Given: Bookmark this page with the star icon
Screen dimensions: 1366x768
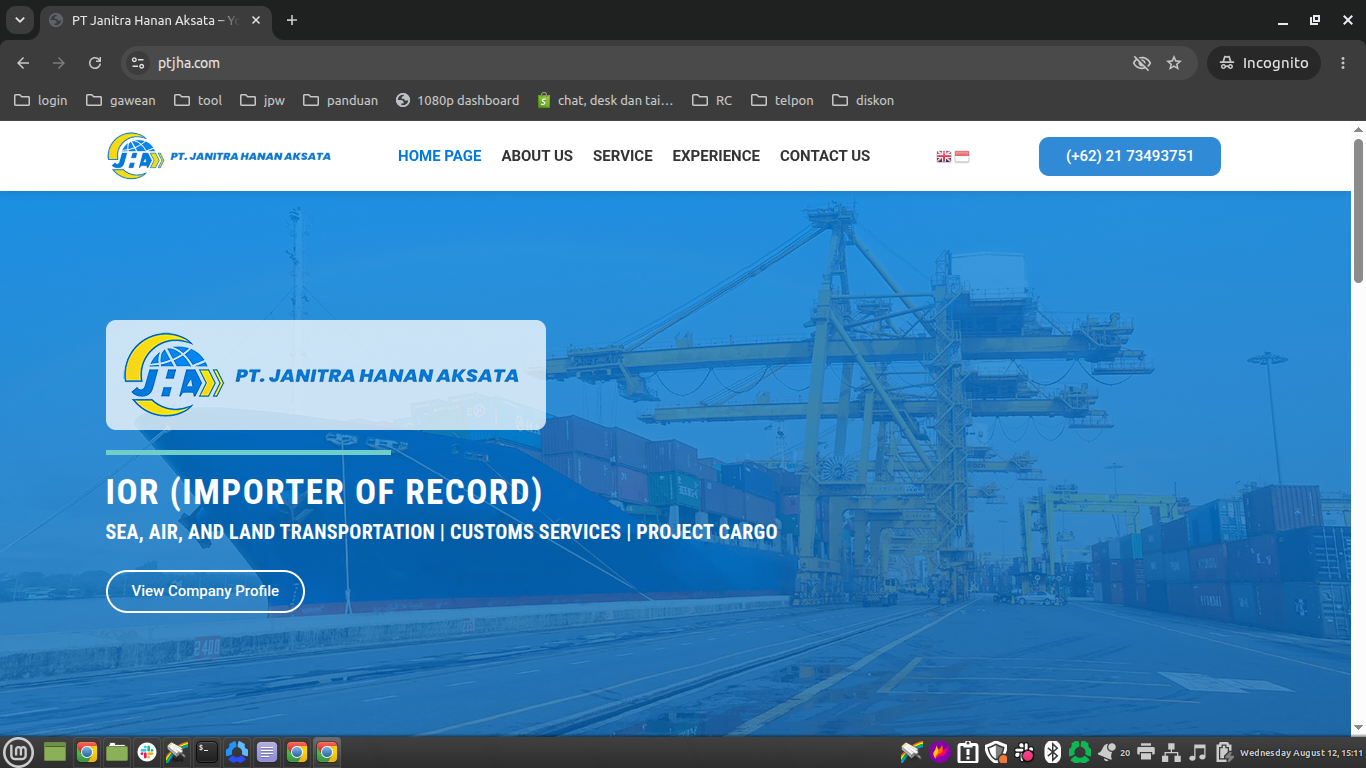Looking at the screenshot, I should point(1174,63).
